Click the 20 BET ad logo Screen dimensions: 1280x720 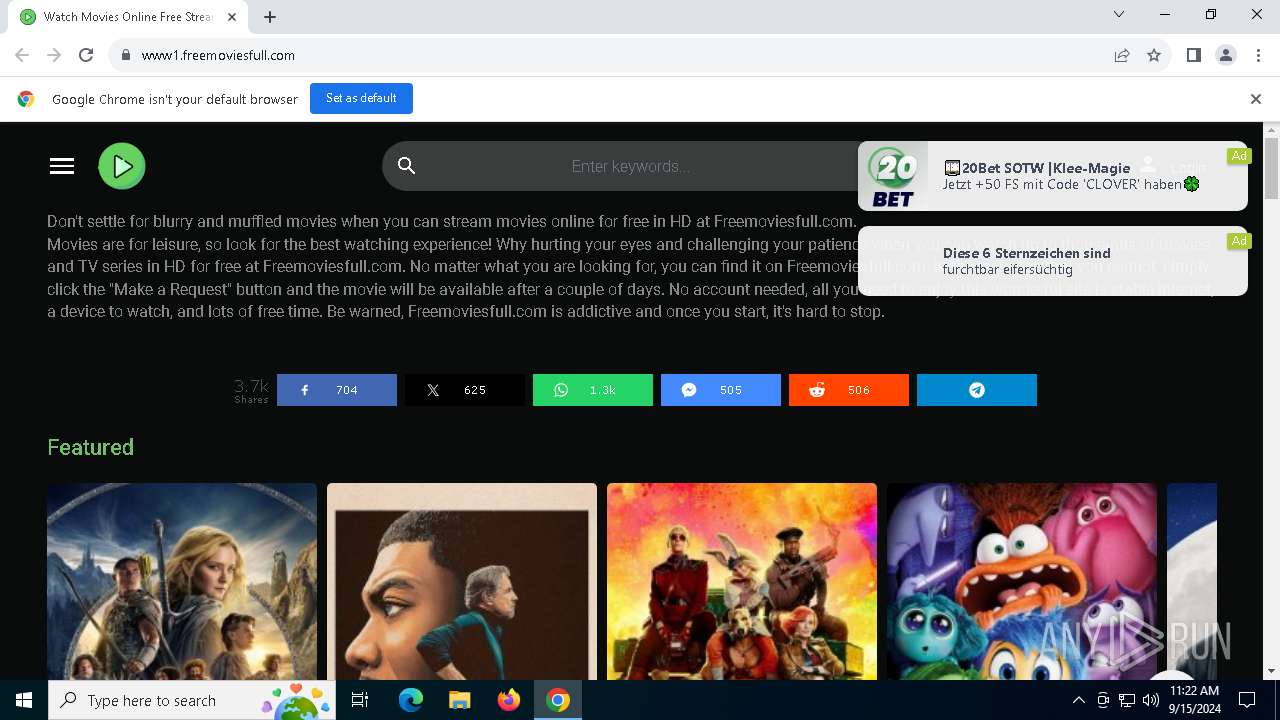(893, 176)
